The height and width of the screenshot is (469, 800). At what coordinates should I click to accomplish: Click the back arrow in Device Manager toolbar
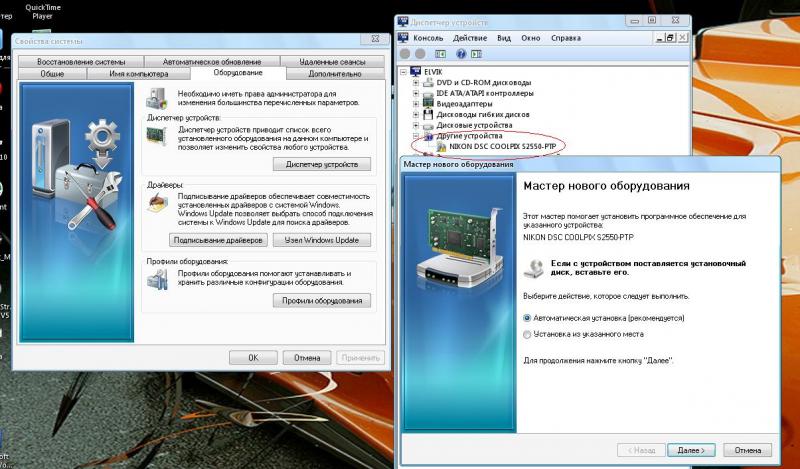coord(405,54)
